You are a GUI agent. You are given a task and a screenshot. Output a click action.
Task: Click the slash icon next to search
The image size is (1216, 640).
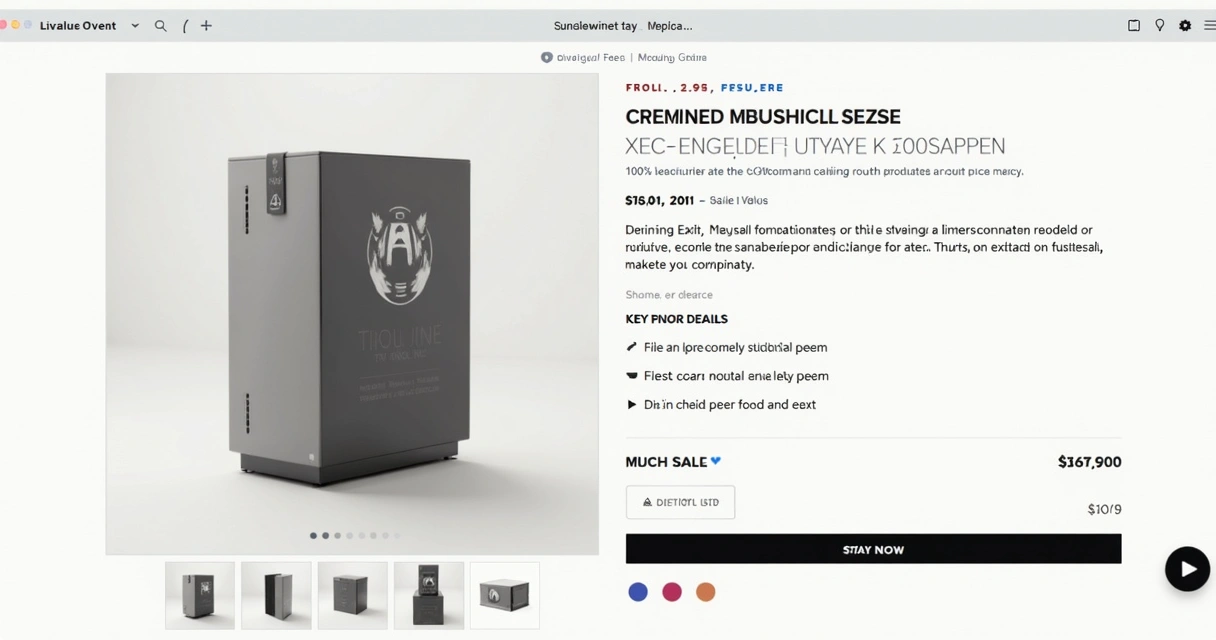(x=185, y=26)
